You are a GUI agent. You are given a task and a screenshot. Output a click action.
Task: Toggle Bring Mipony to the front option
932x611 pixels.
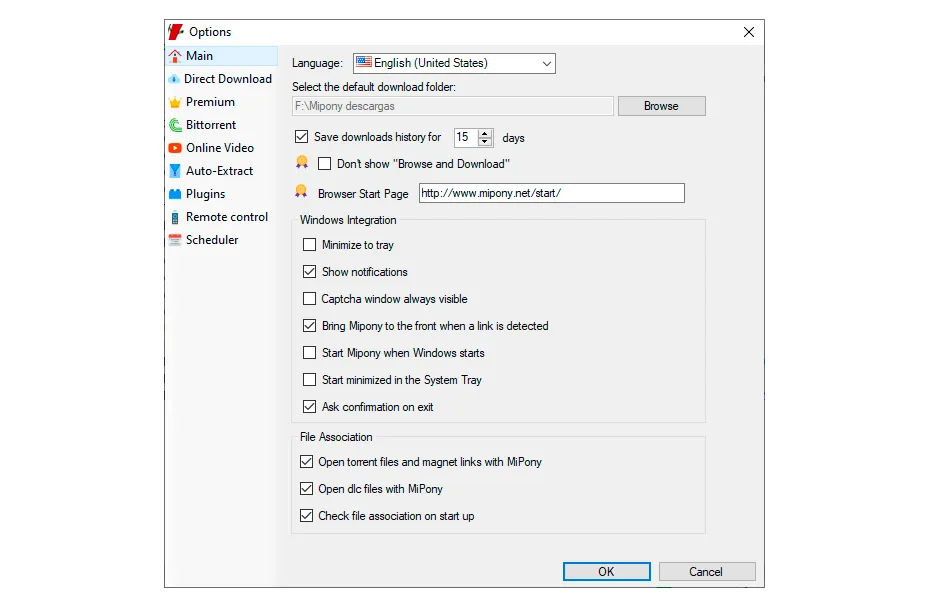tap(309, 326)
